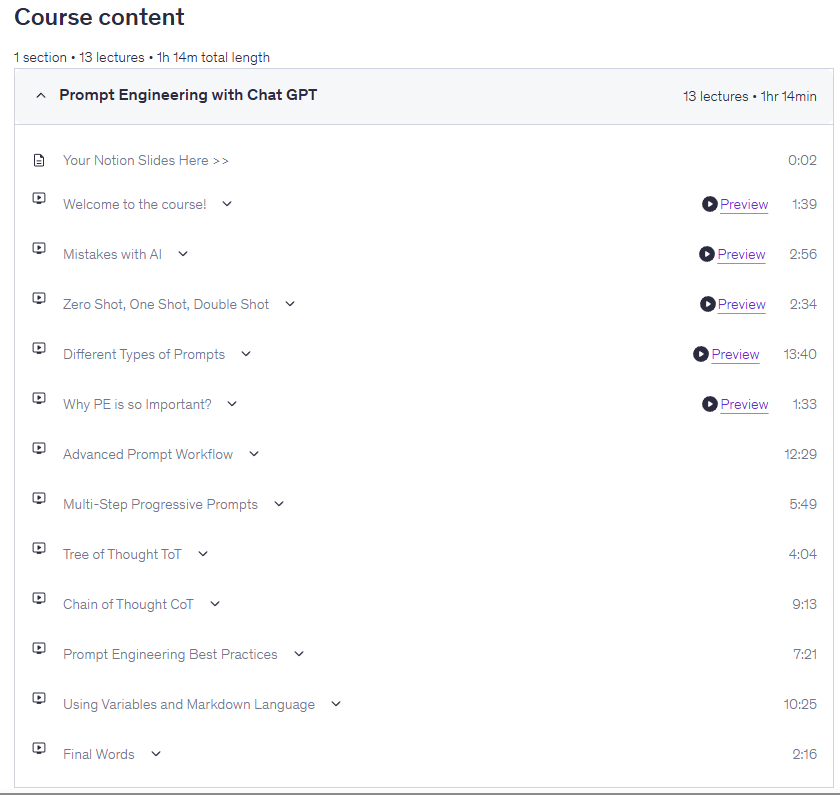Click the video icon next to Welcome to the course
840x795 pixels.
point(39,198)
